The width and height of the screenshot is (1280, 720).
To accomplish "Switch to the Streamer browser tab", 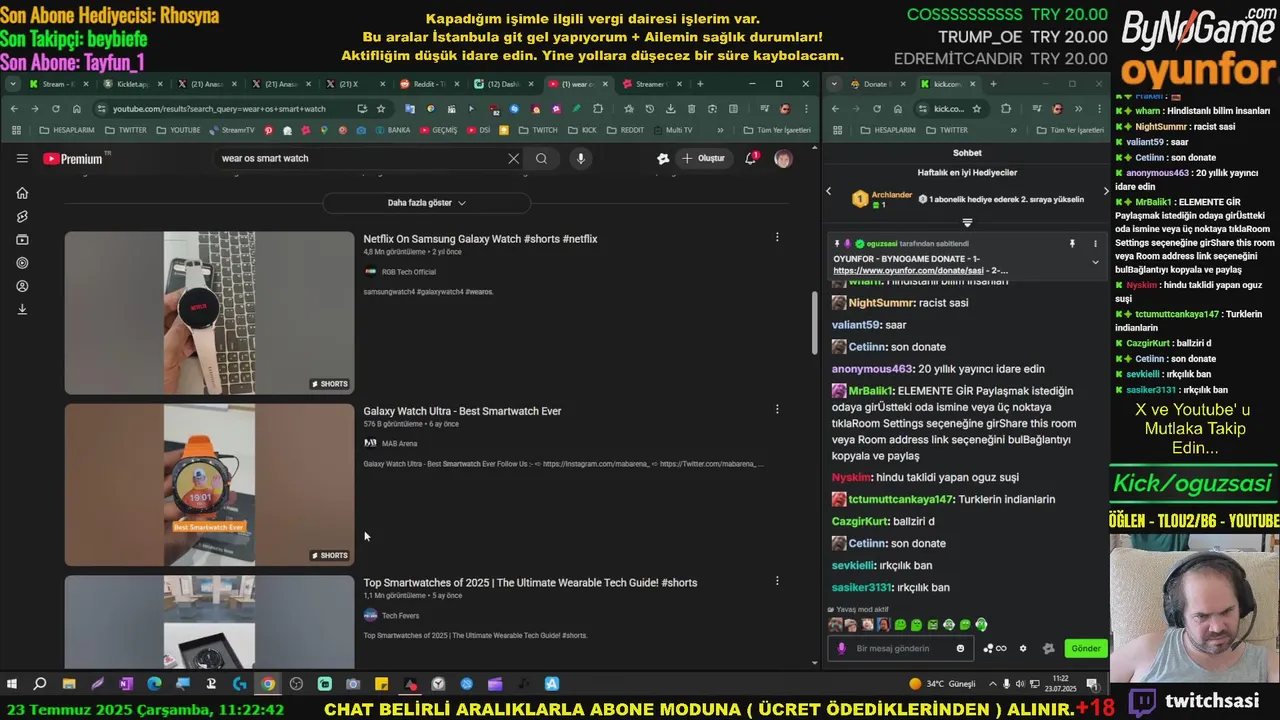I will [x=651, y=84].
